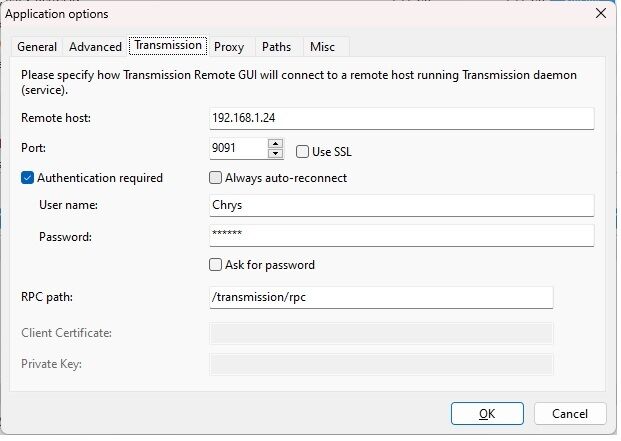The height and width of the screenshot is (441, 621).
Task: Edit the RPC path field
Action: (383, 298)
